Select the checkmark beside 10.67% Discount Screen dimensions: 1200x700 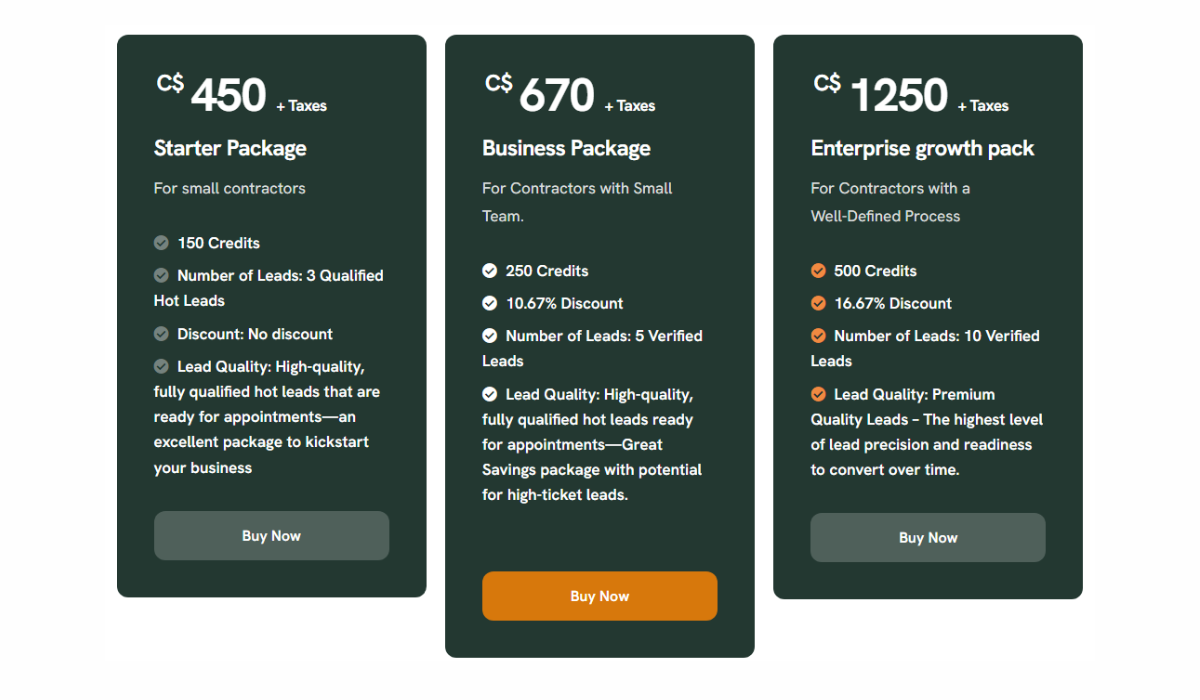[490, 303]
